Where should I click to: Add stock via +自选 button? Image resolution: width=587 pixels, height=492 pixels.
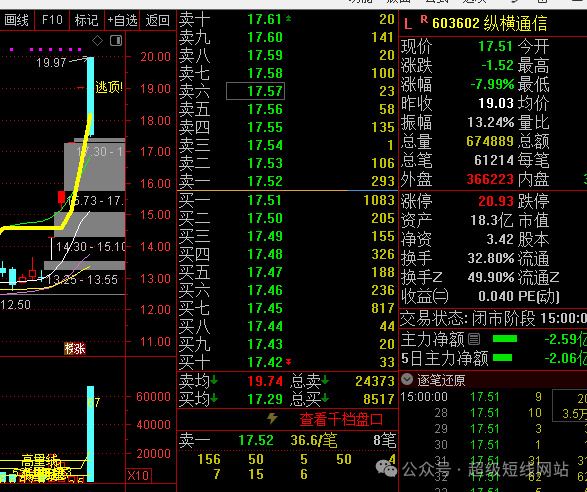click(122, 20)
